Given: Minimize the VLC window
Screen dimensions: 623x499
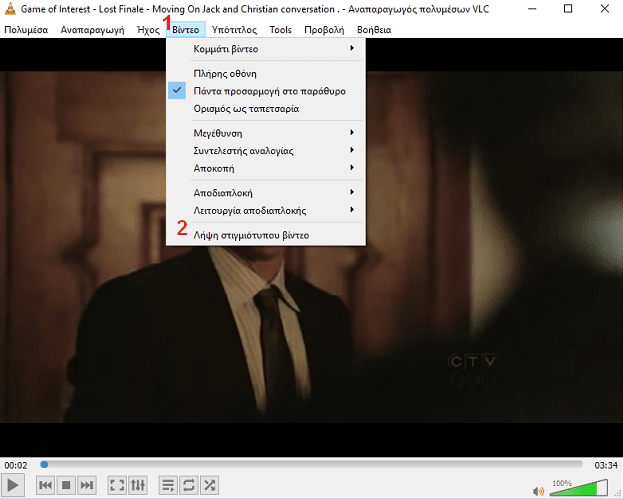Looking at the screenshot, I should coord(532,9).
